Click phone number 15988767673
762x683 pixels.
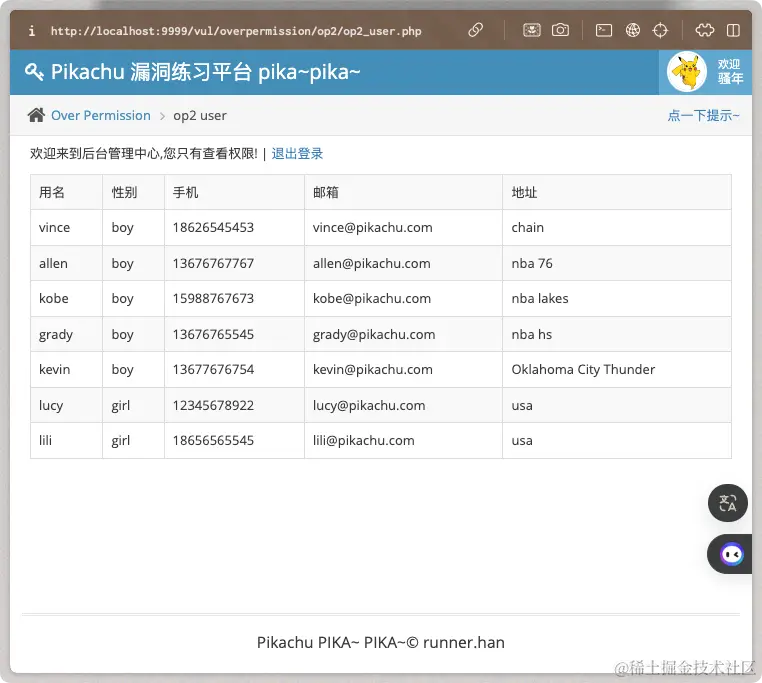(x=213, y=298)
